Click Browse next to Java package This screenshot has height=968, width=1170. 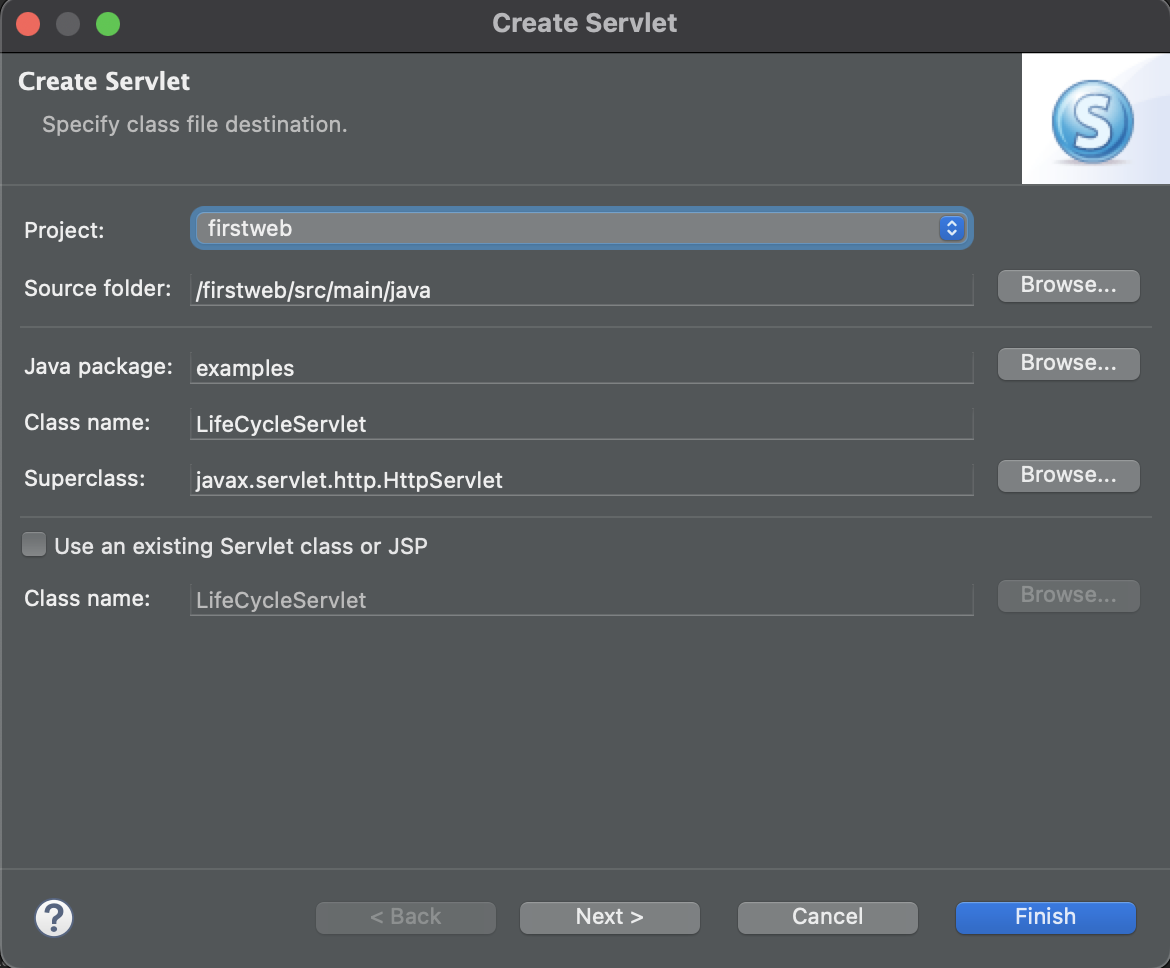click(x=1068, y=364)
